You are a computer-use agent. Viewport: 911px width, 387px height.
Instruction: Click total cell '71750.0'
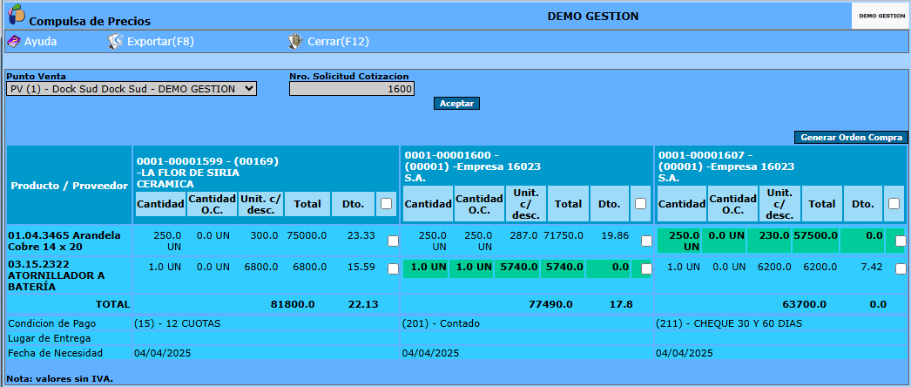[564, 235]
